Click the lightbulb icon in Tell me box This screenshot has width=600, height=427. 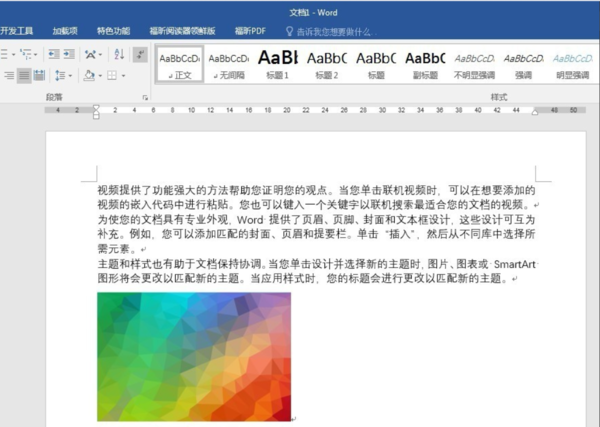tap(290, 31)
